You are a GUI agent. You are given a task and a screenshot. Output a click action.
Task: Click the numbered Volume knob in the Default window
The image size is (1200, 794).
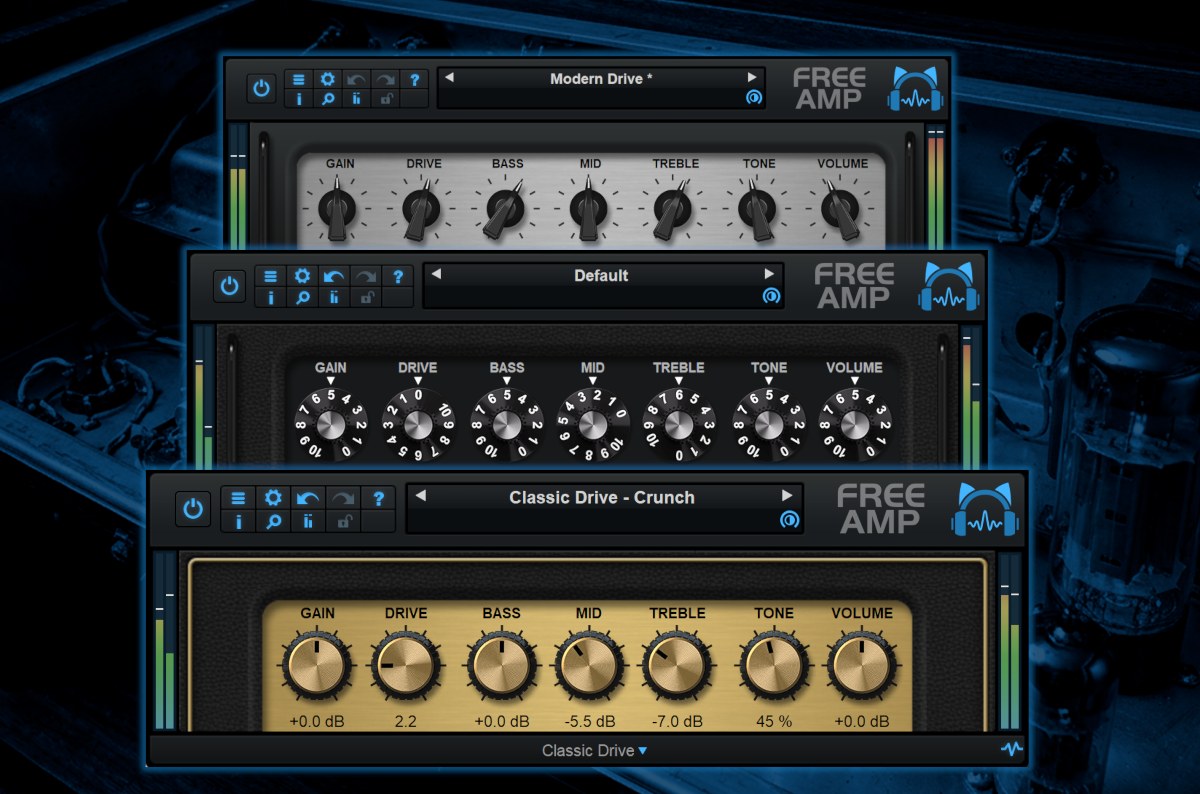click(x=855, y=424)
